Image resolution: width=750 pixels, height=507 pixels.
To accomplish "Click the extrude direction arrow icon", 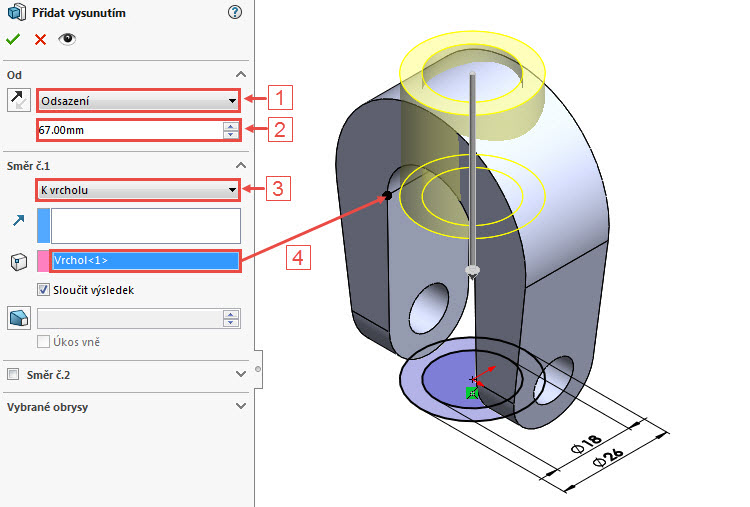I will pyautogui.click(x=19, y=220).
